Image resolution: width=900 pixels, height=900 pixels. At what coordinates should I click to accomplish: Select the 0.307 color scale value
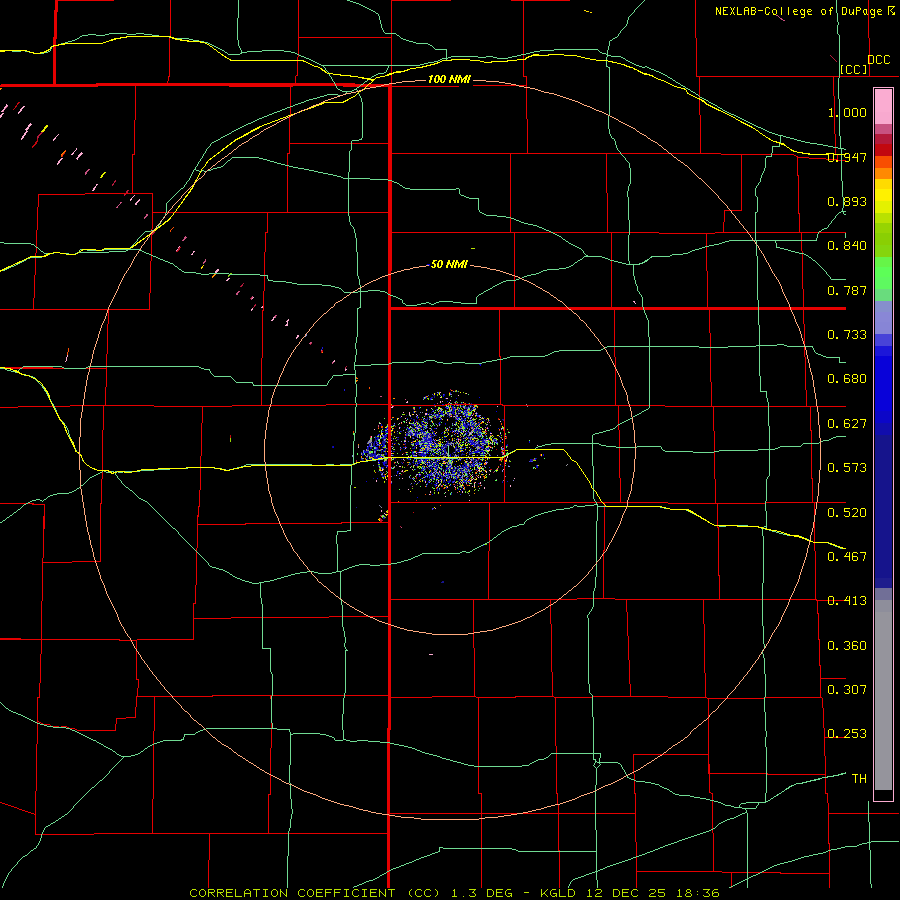847,690
